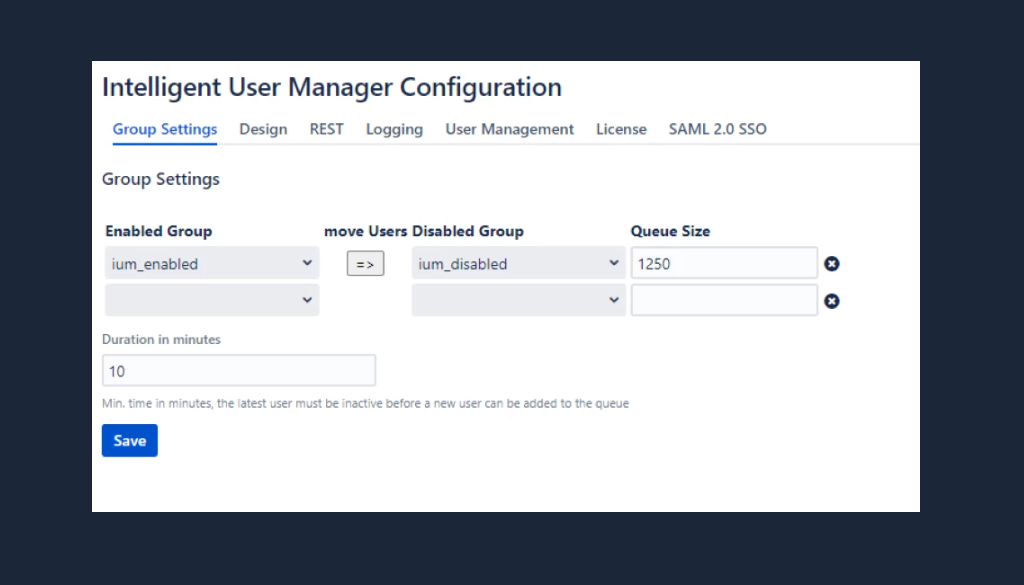Open the Logging tab
This screenshot has height=585, width=1024.
(x=394, y=129)
